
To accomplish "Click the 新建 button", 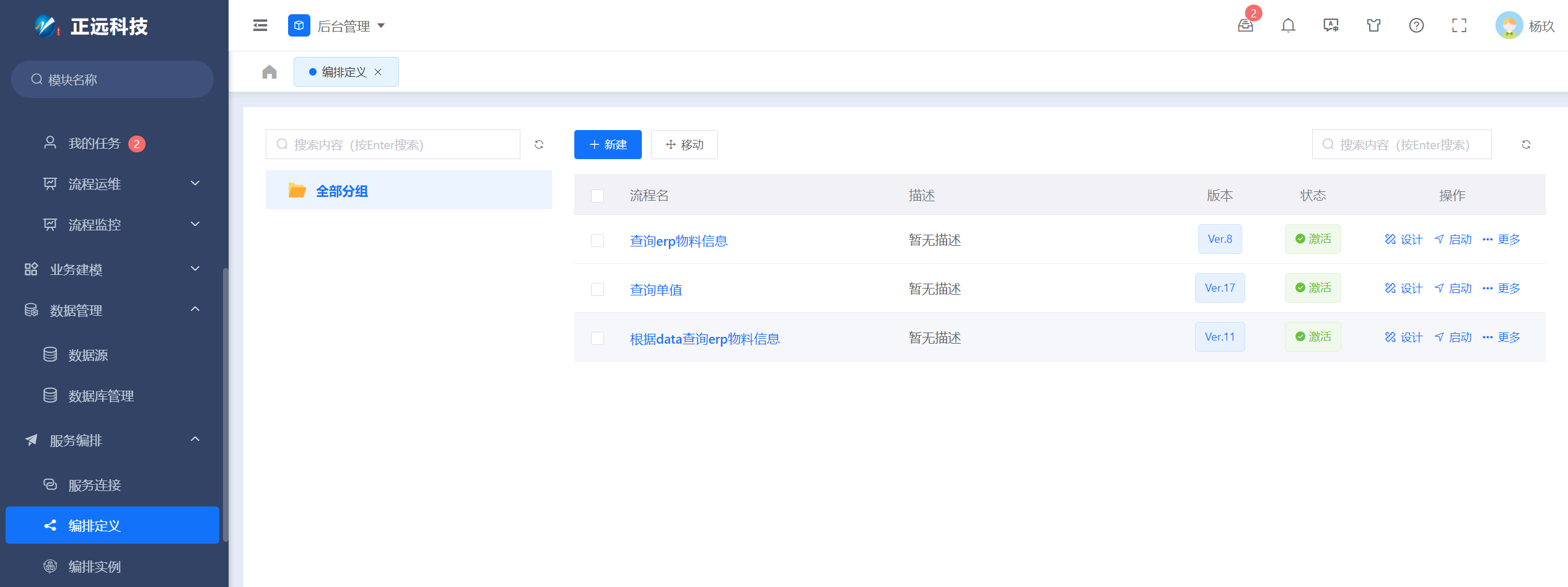I will pos(607,144).
